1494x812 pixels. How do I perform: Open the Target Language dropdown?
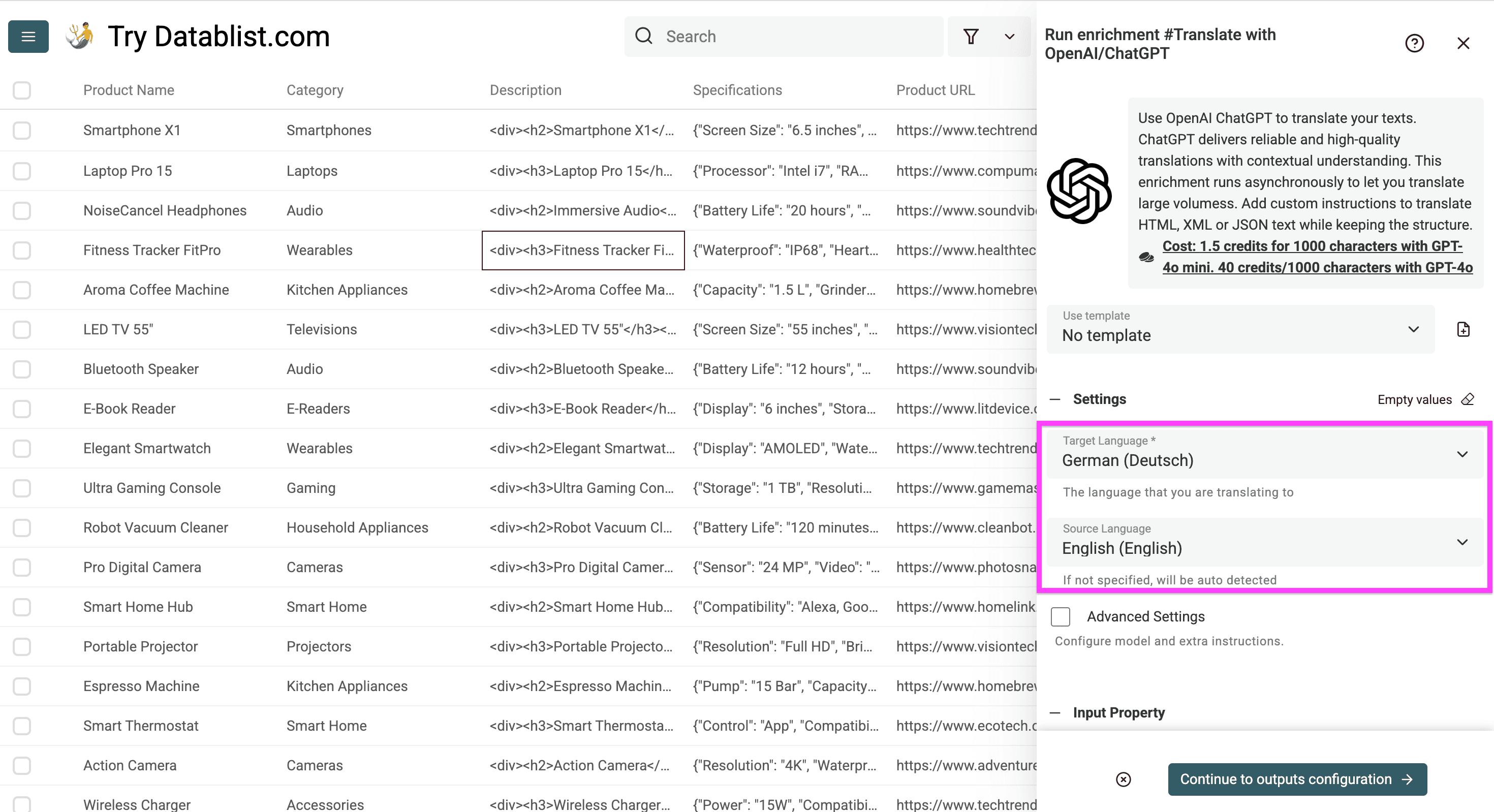(1264, 454)
